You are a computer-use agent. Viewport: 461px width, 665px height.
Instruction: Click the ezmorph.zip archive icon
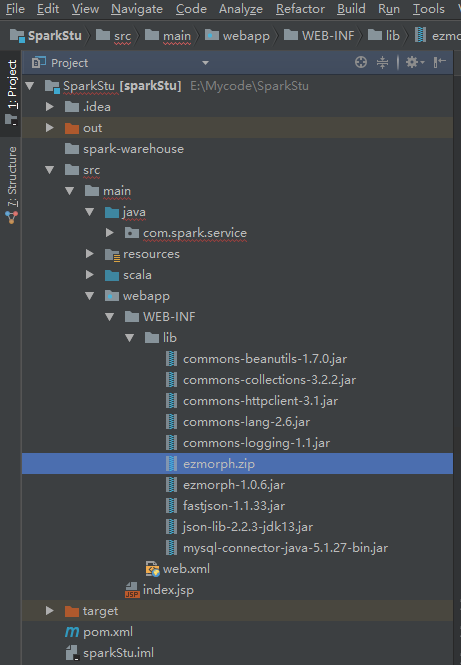(171, 464)
